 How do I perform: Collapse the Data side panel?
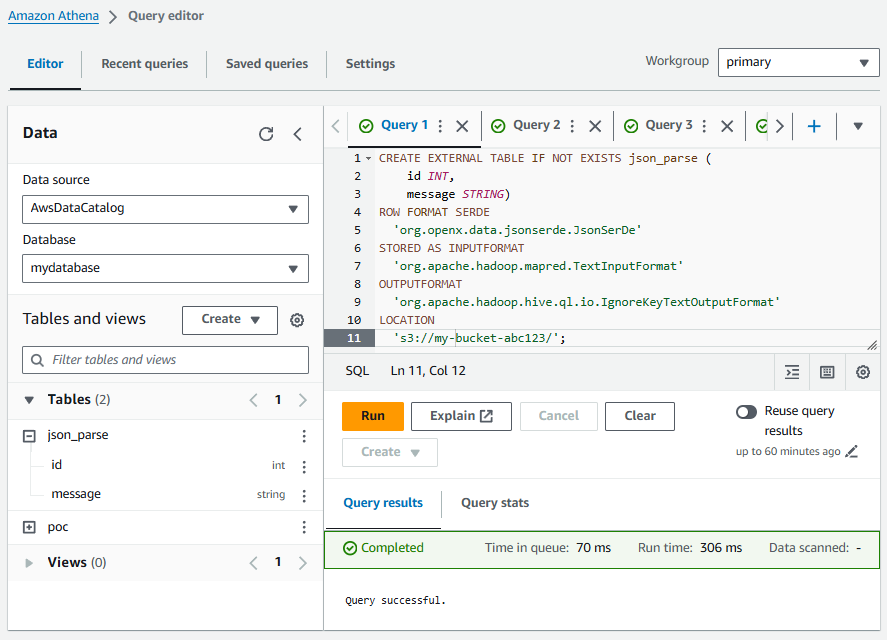[298, 134]
